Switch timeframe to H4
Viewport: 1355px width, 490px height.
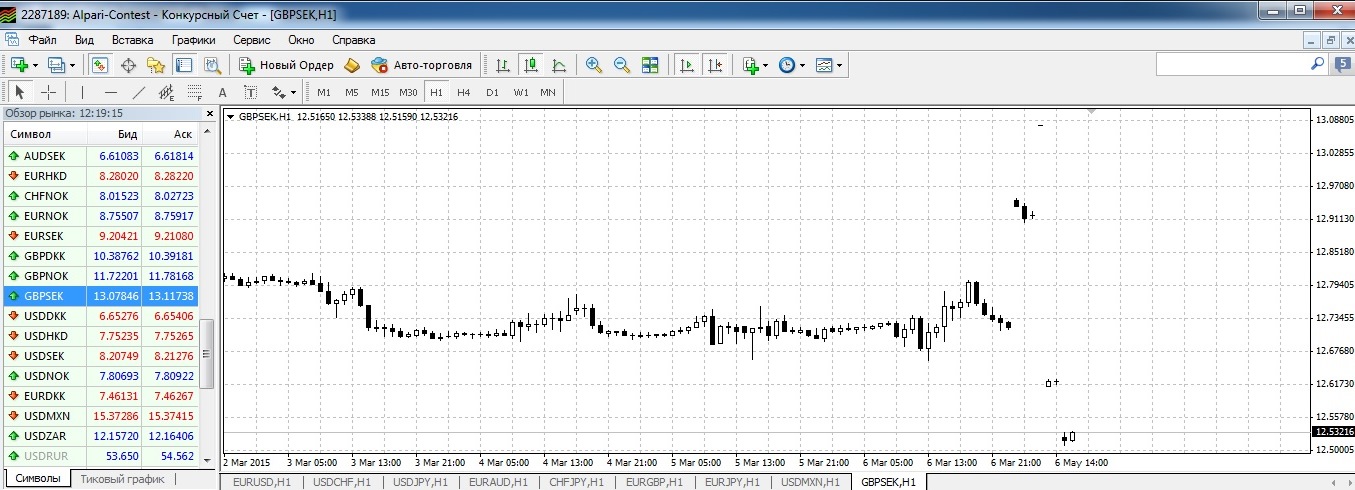pos(464,92)
